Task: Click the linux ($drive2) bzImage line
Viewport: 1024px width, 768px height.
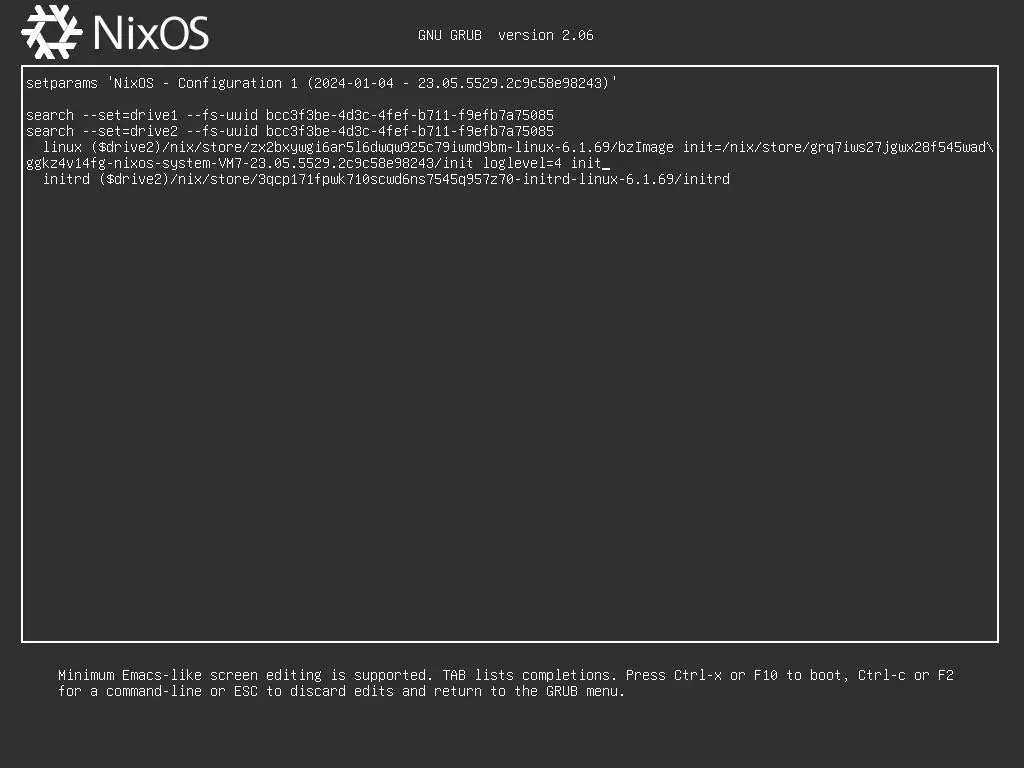Action: pos(518,147)
